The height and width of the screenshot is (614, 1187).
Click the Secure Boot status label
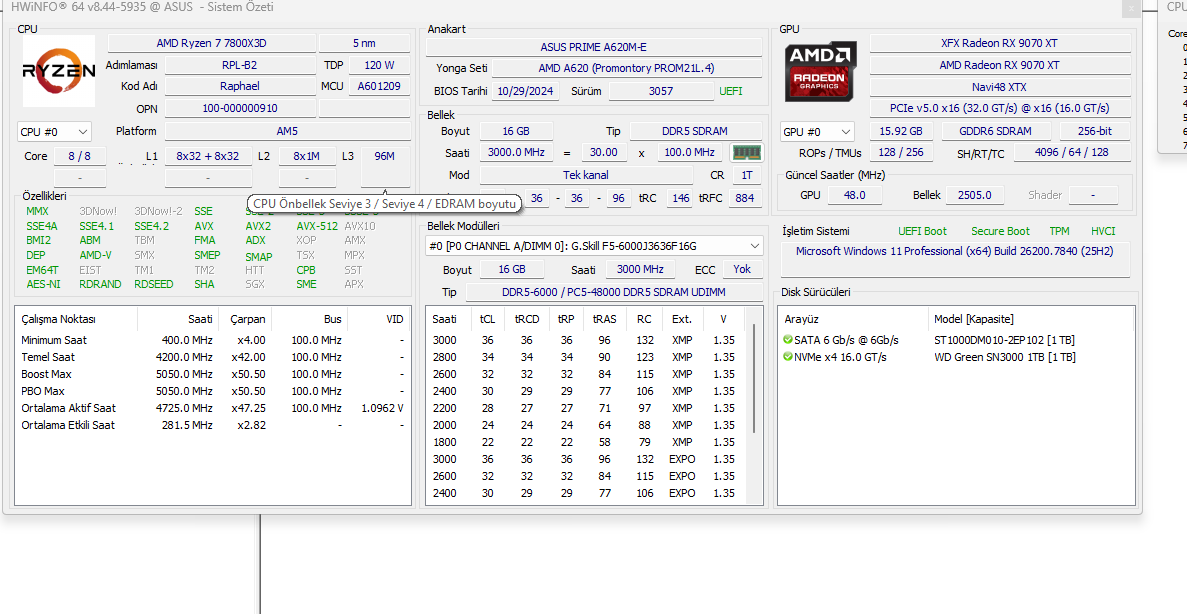click(1000, 231)
